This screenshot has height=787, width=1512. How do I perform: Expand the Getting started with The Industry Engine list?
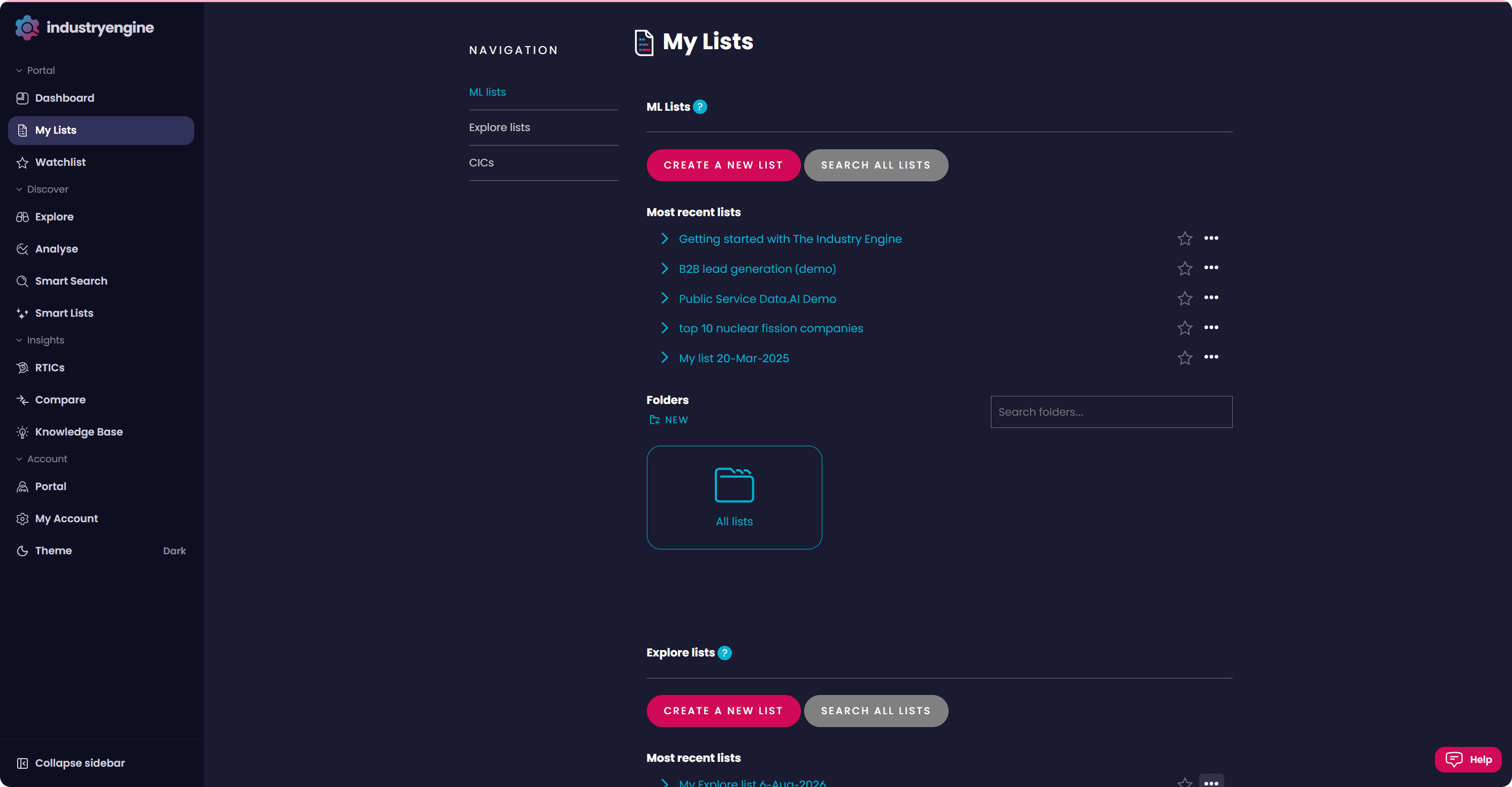[665, 238]
